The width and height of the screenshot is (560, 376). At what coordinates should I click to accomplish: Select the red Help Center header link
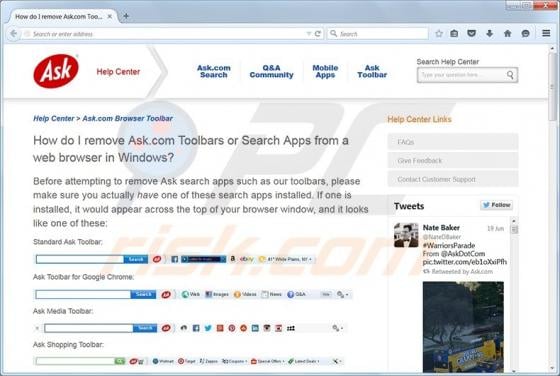(118, 71)
